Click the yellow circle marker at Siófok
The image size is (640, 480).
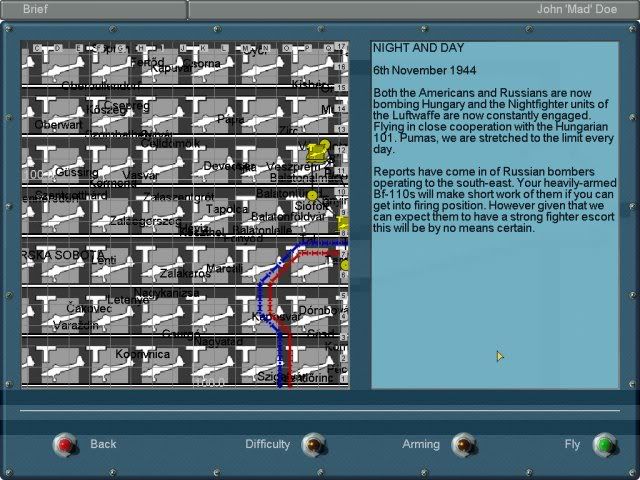tap(312, 196)
